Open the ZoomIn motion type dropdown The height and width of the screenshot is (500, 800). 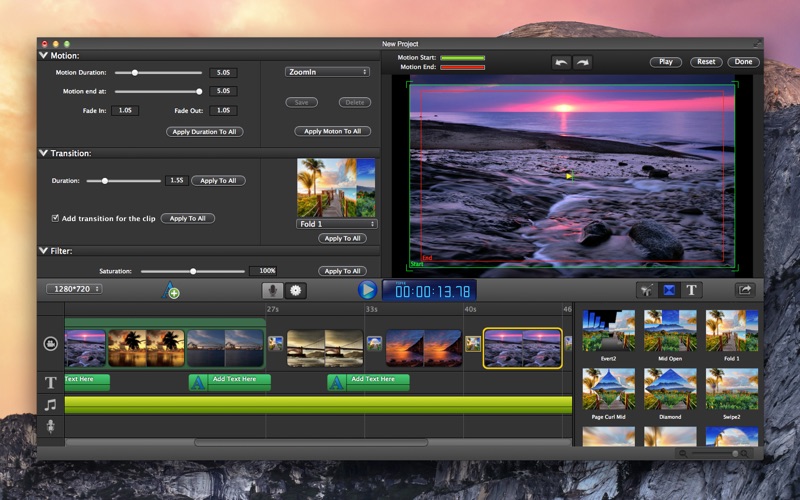[x=325, y=72]
